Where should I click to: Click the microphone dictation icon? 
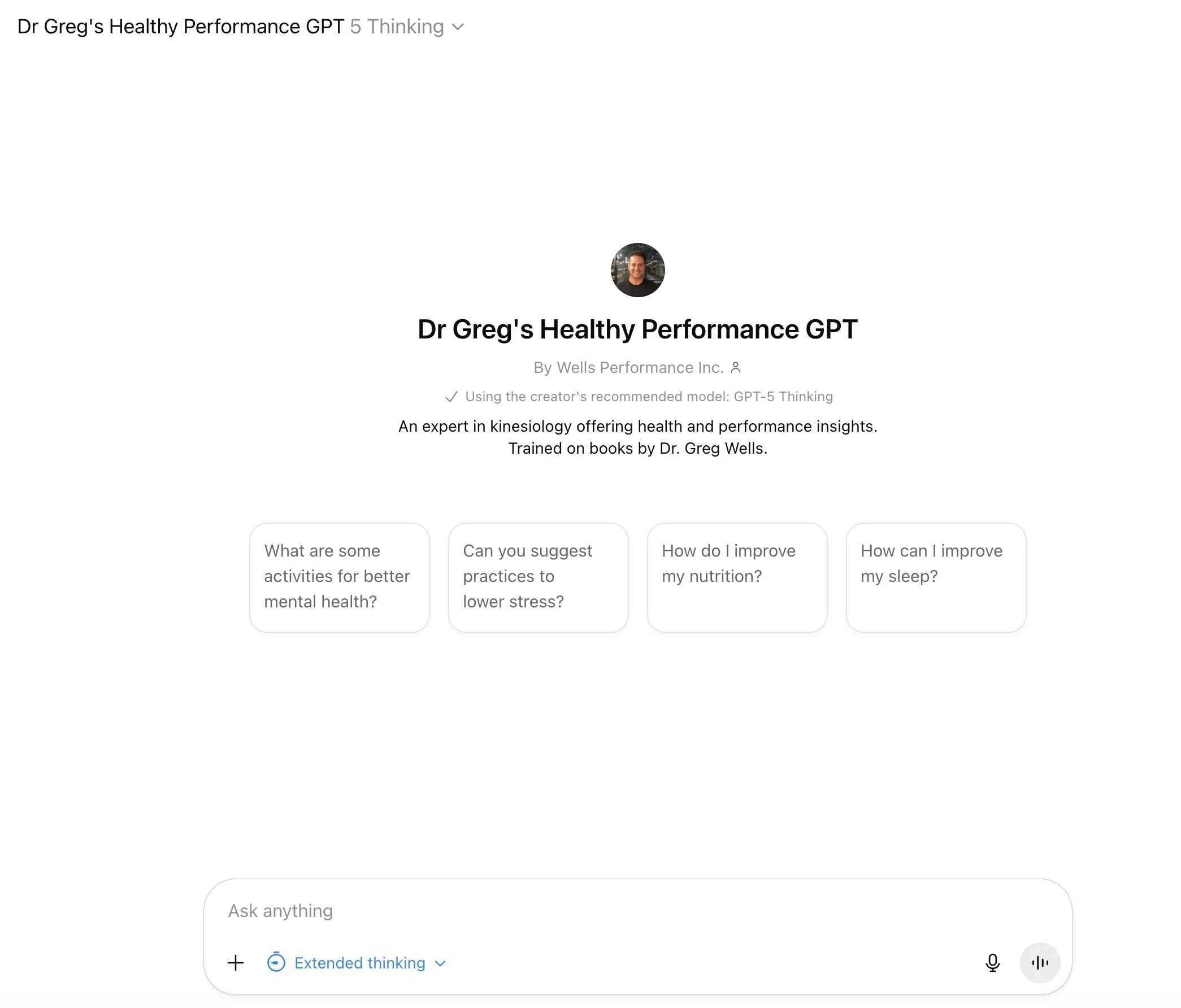[x=992, y=963]
